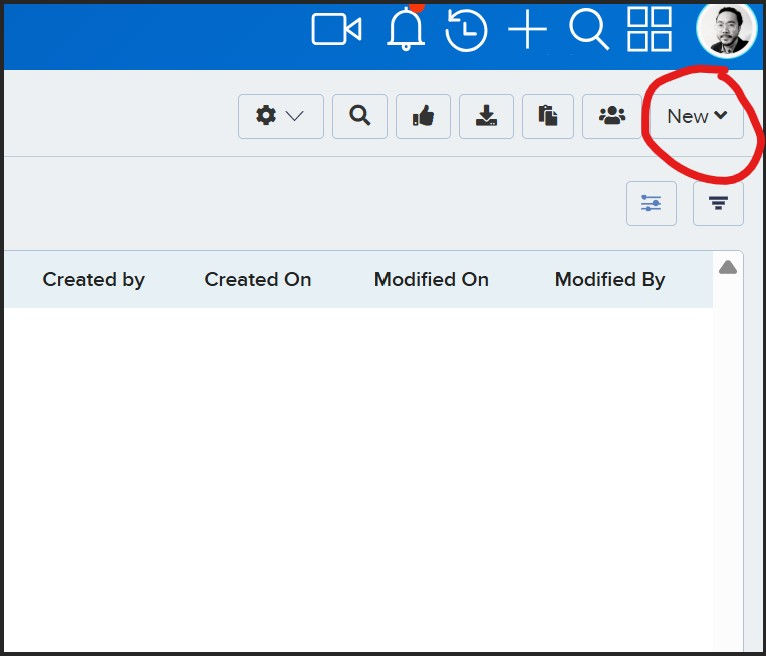
Task: Open the column settings sliders icon
Action: pyautogui.click(x=651, y=203)
